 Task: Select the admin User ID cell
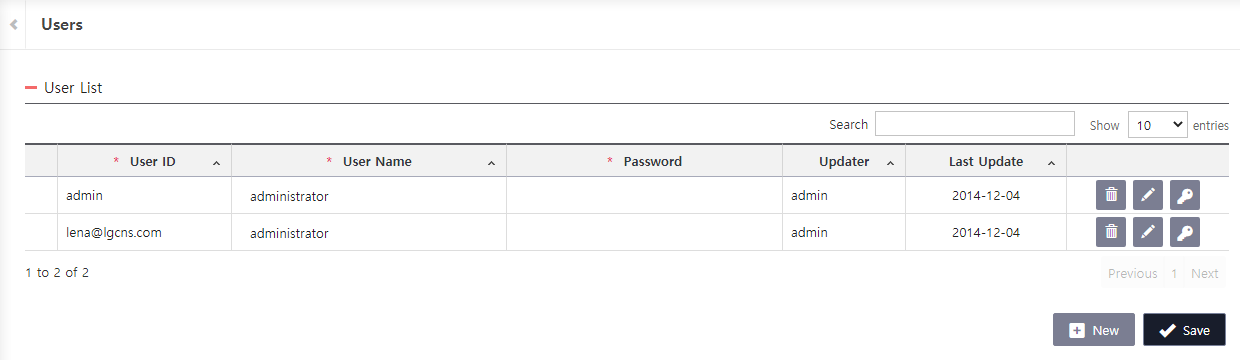[144, 196]
